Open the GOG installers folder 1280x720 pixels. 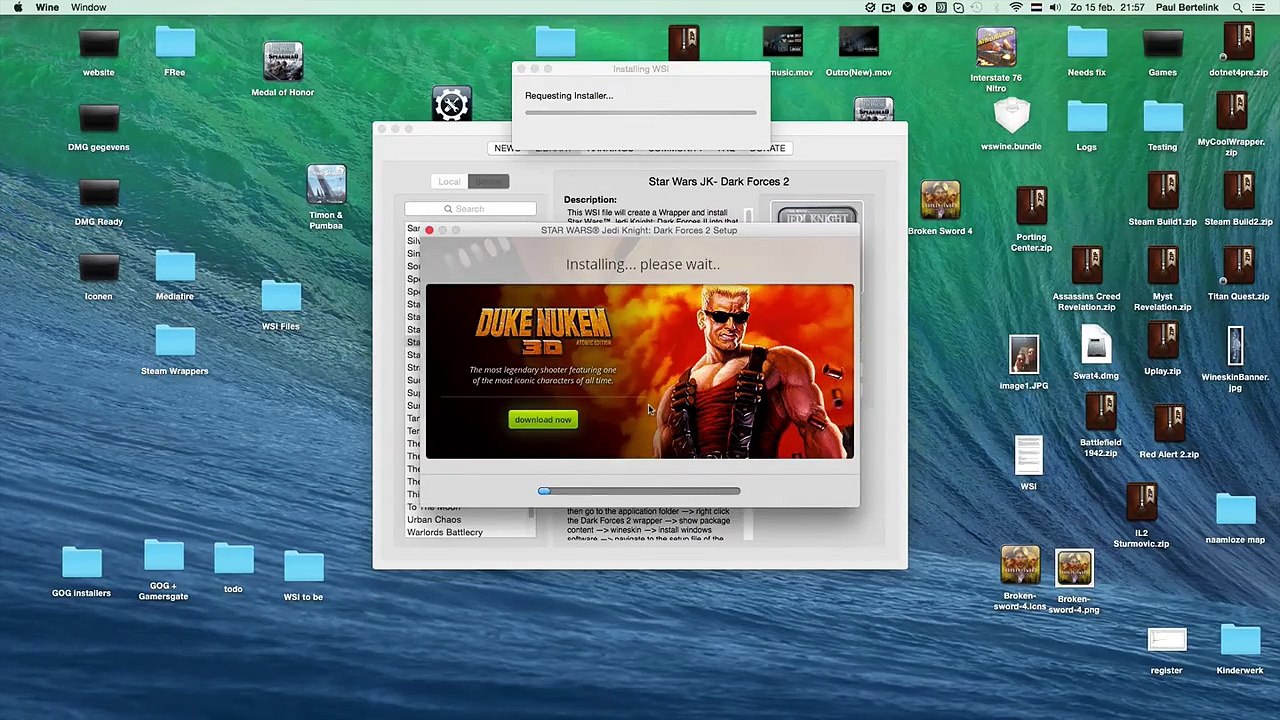pyautogui.click(x=82, y=565)
